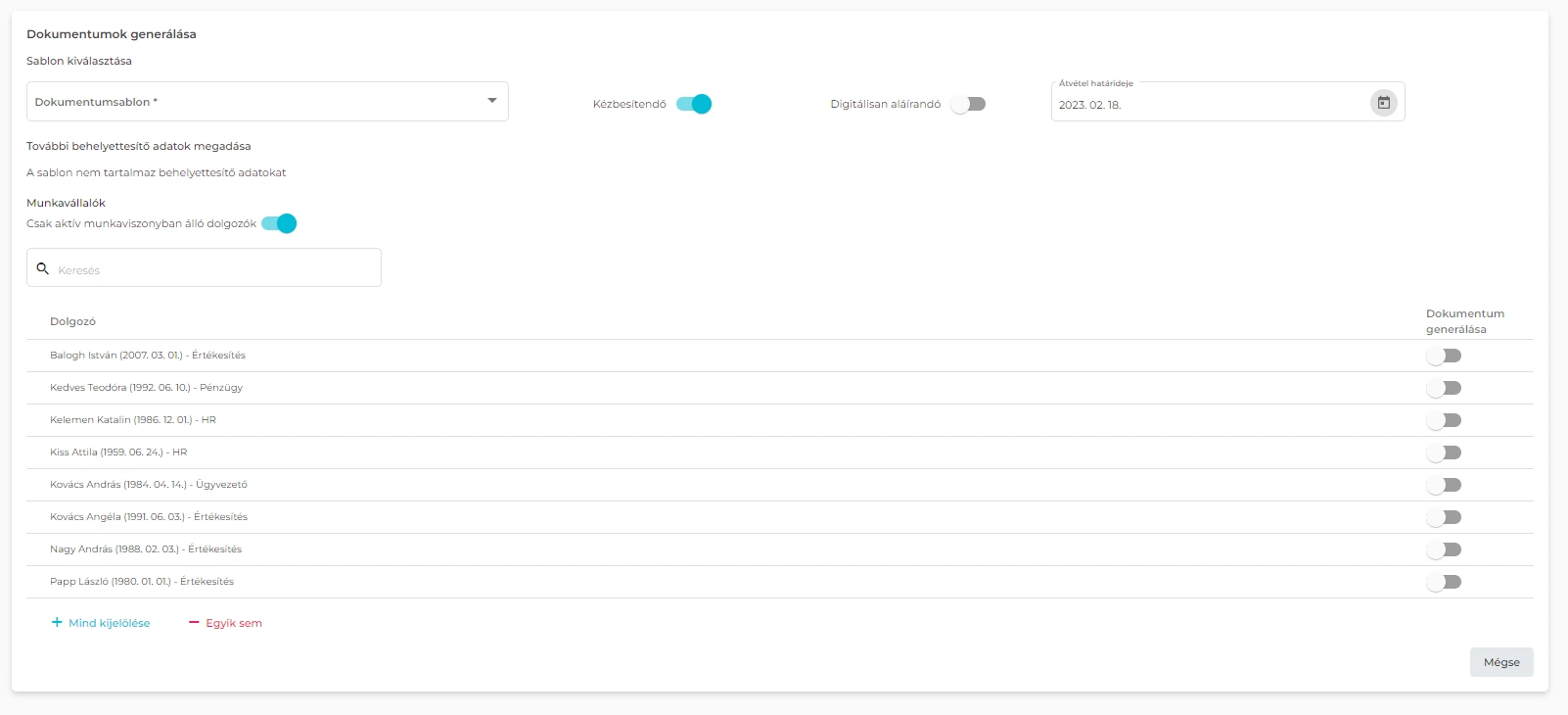This screenshot has height=715, width=1568.
Task: Click Egyik sem to deselect all
Action: coord(225,623)
